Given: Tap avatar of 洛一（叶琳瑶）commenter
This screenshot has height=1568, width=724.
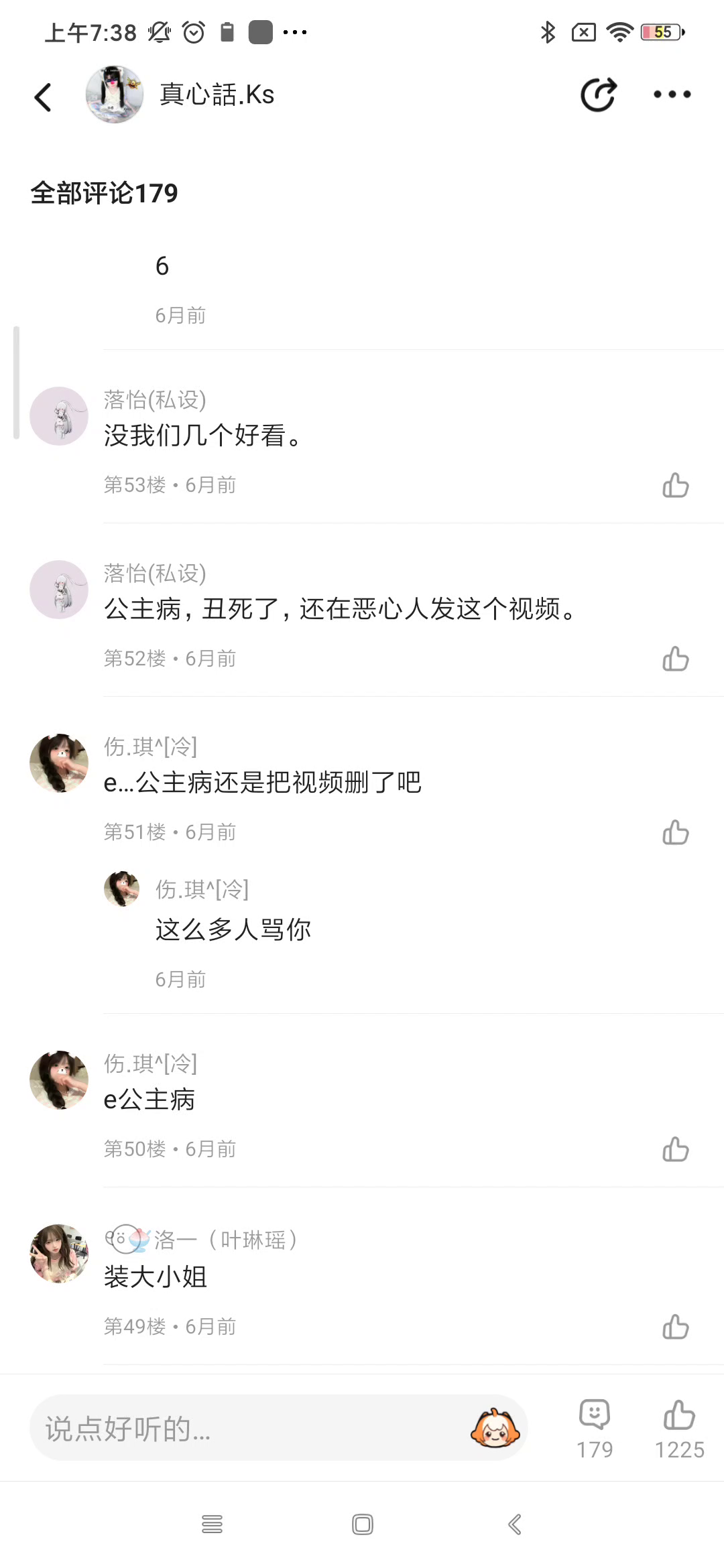Looking at the screenshot, I should 59,1254.
